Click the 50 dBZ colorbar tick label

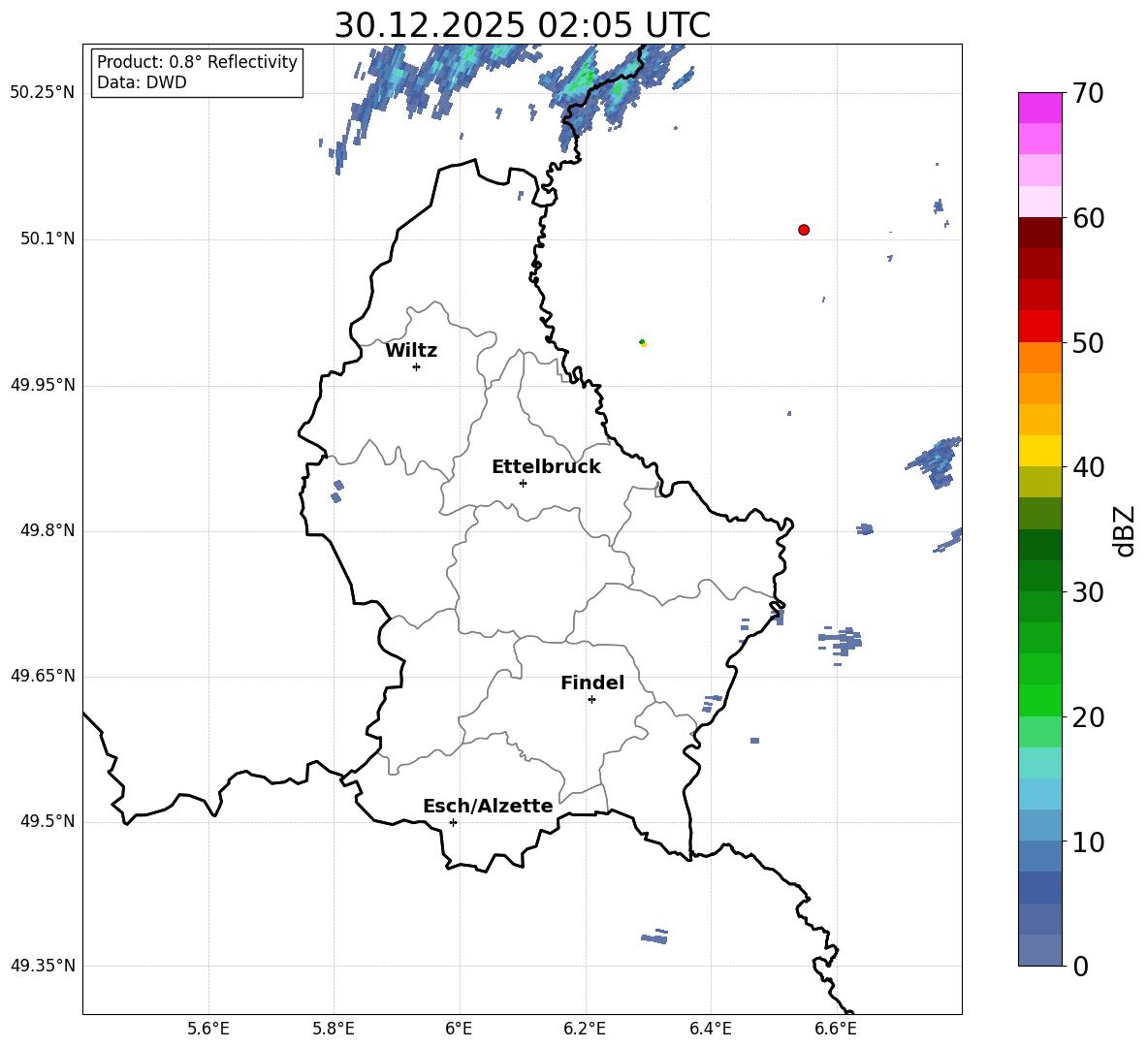(1088, 342)
